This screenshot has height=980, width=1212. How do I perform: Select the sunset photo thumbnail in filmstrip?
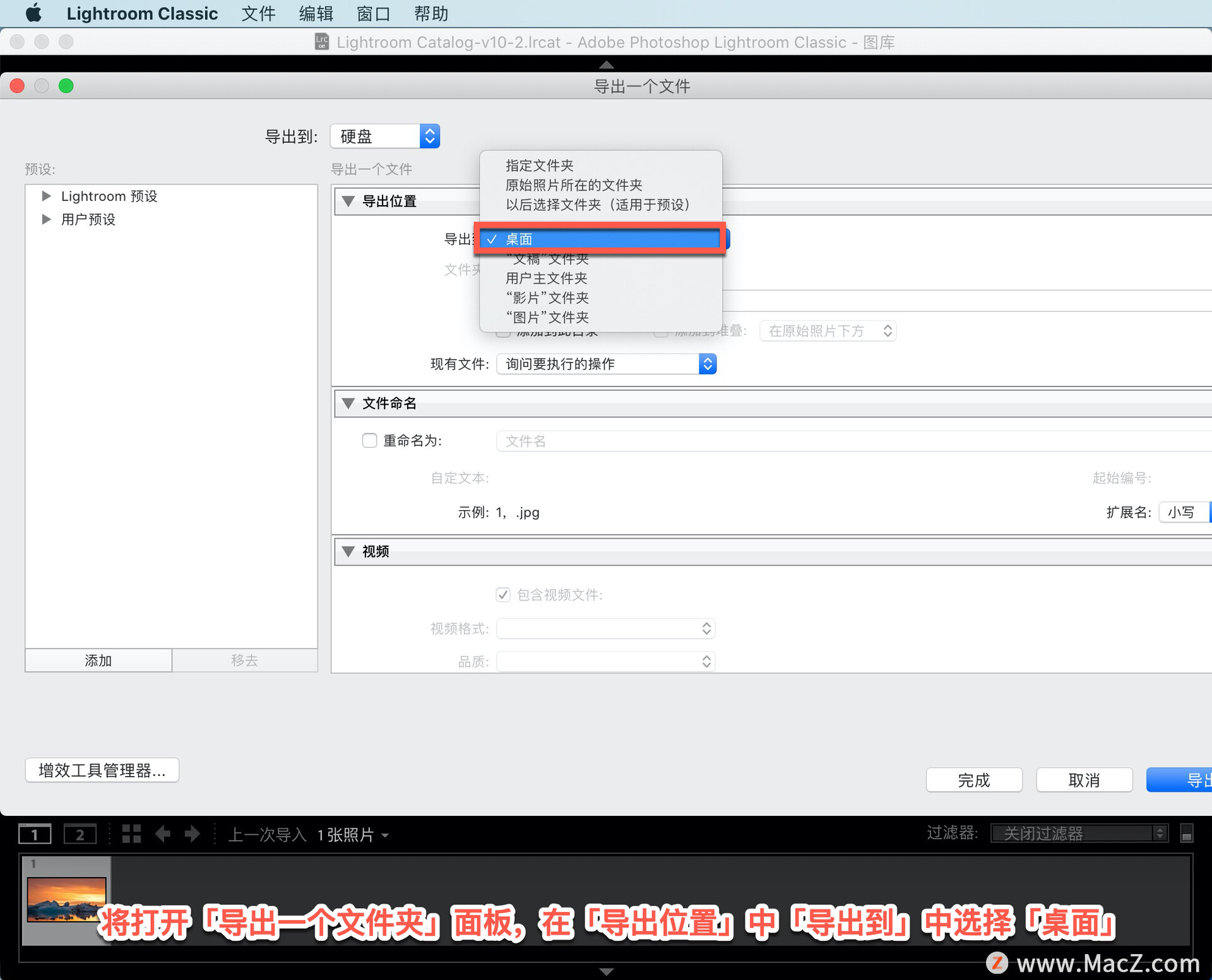tap(67, 900)
